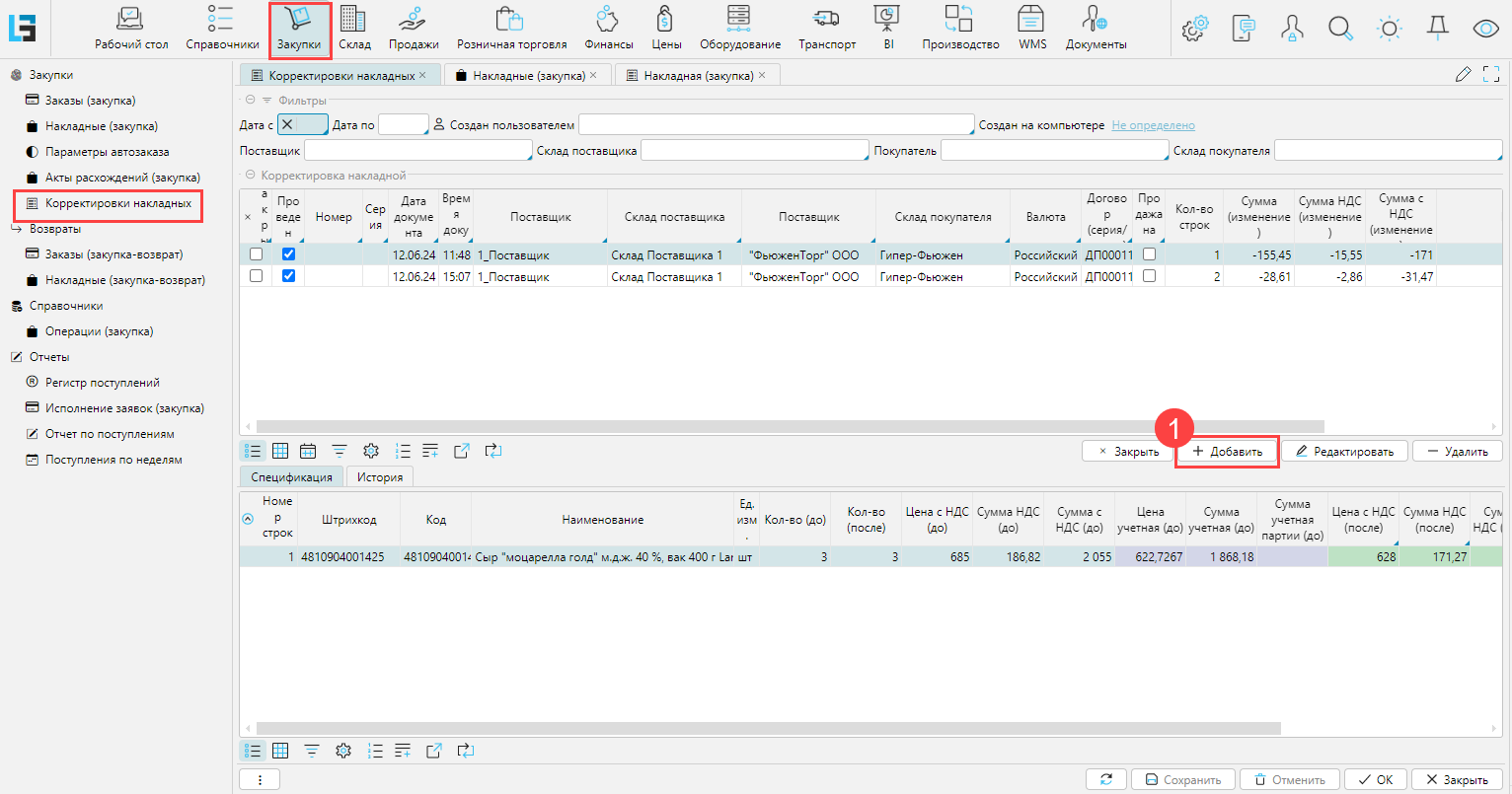
Task: Collapse the Фильтры section
Action: [x=251, y=101]
